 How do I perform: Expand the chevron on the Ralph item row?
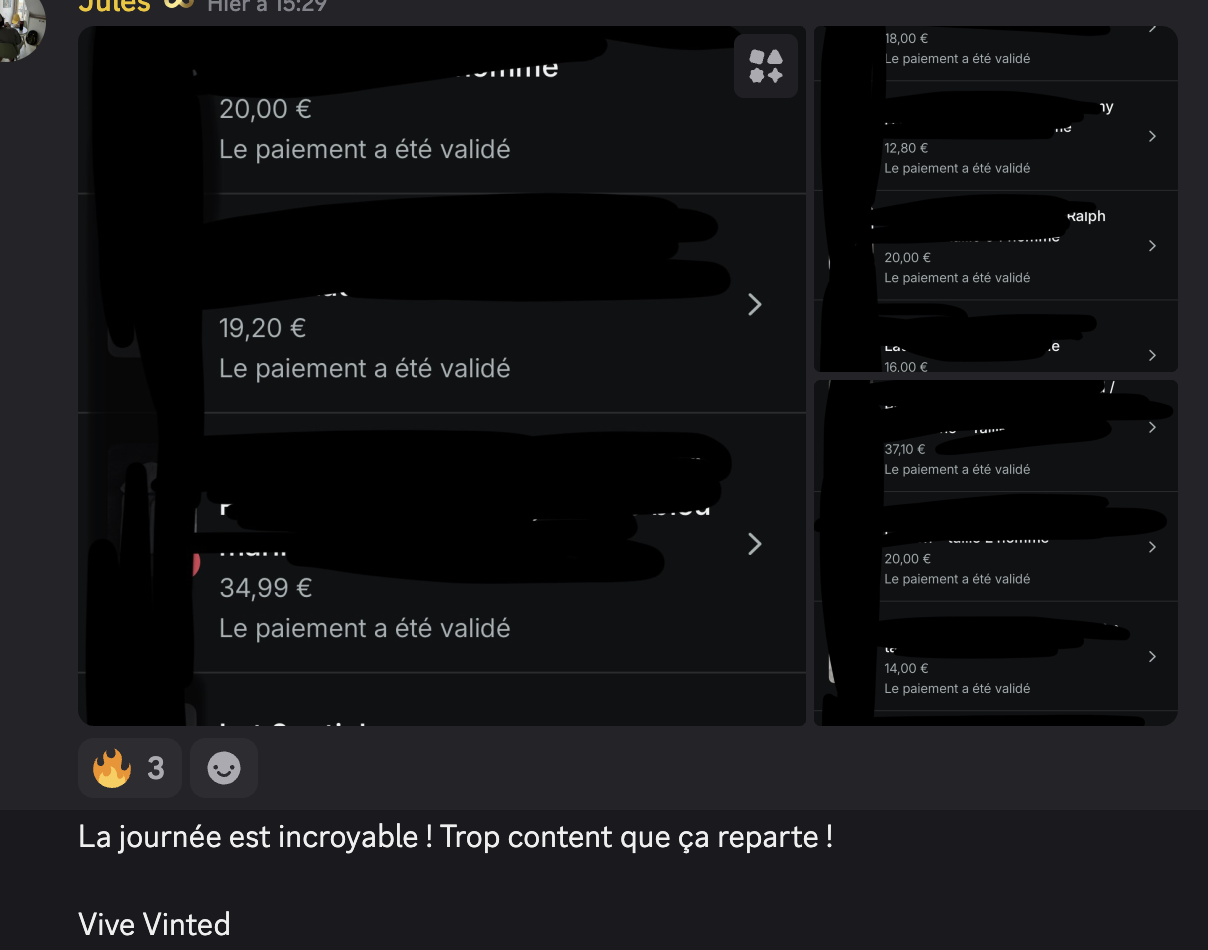pyautogui.click(x=1152, y=245)
